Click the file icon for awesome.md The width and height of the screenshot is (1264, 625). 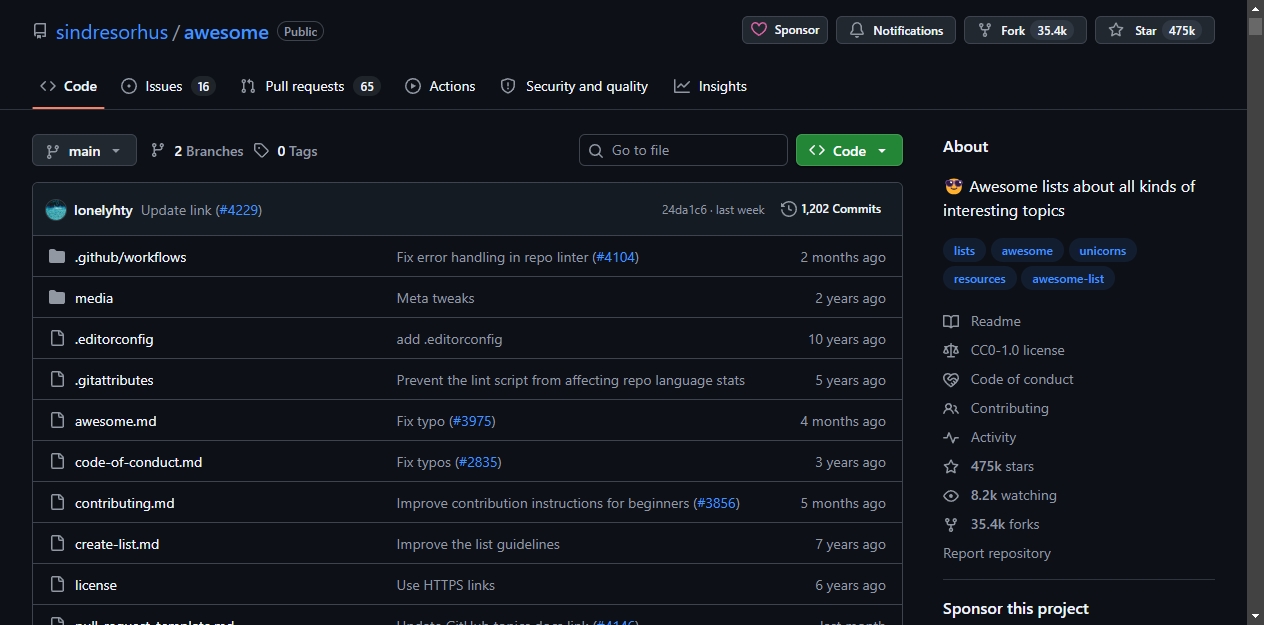tap(57, 421)
